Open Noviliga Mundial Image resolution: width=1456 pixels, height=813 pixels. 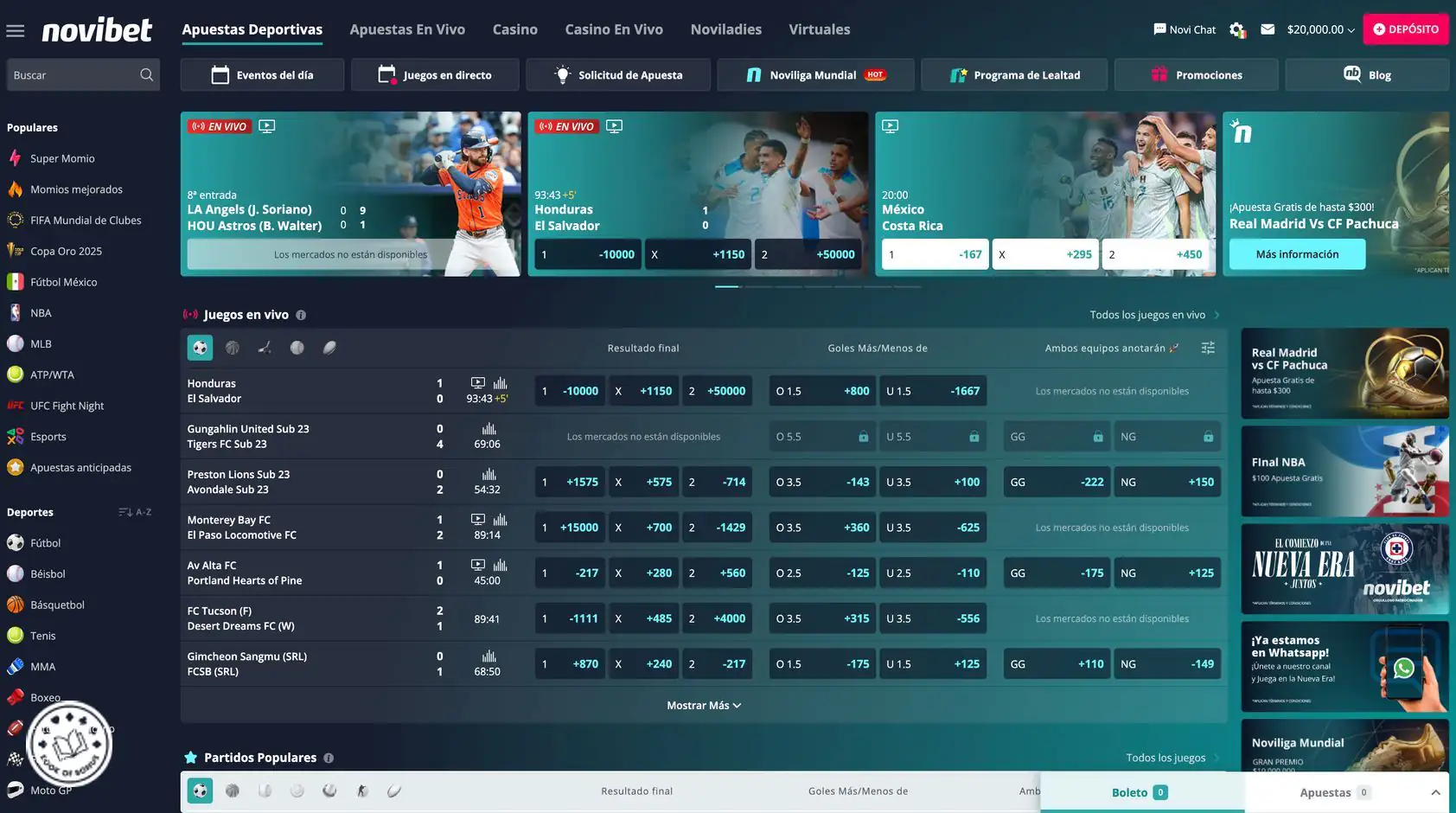click(x=815, y=75)
